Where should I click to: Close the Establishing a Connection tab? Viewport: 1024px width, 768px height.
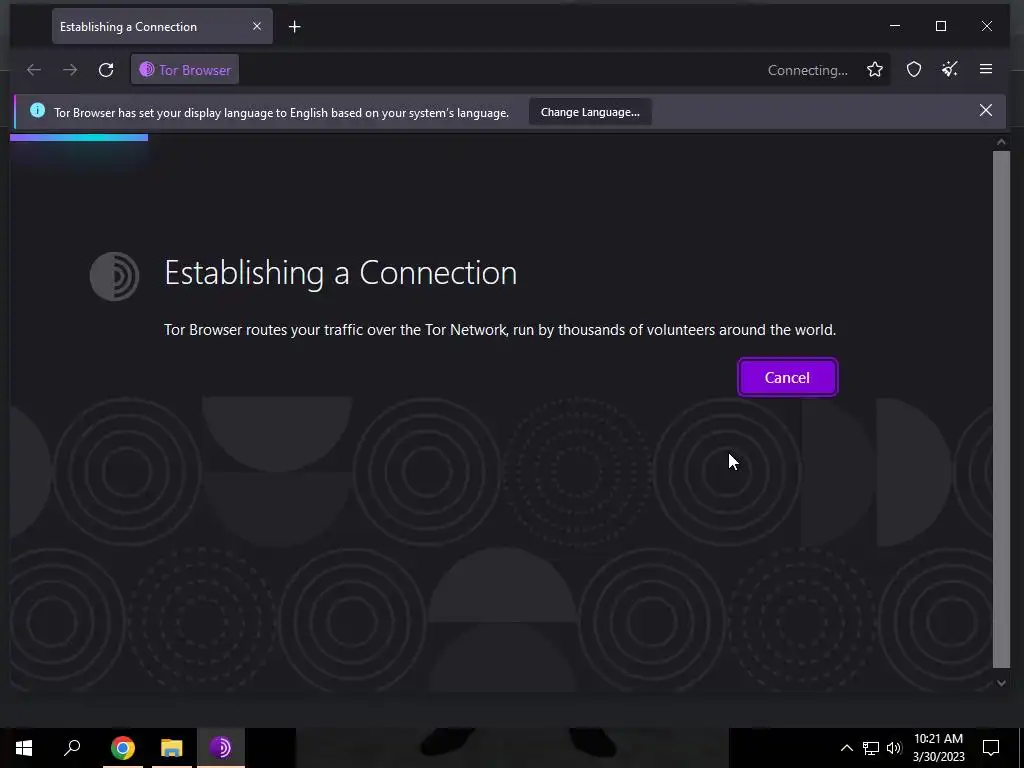click(x=257, y=26)
